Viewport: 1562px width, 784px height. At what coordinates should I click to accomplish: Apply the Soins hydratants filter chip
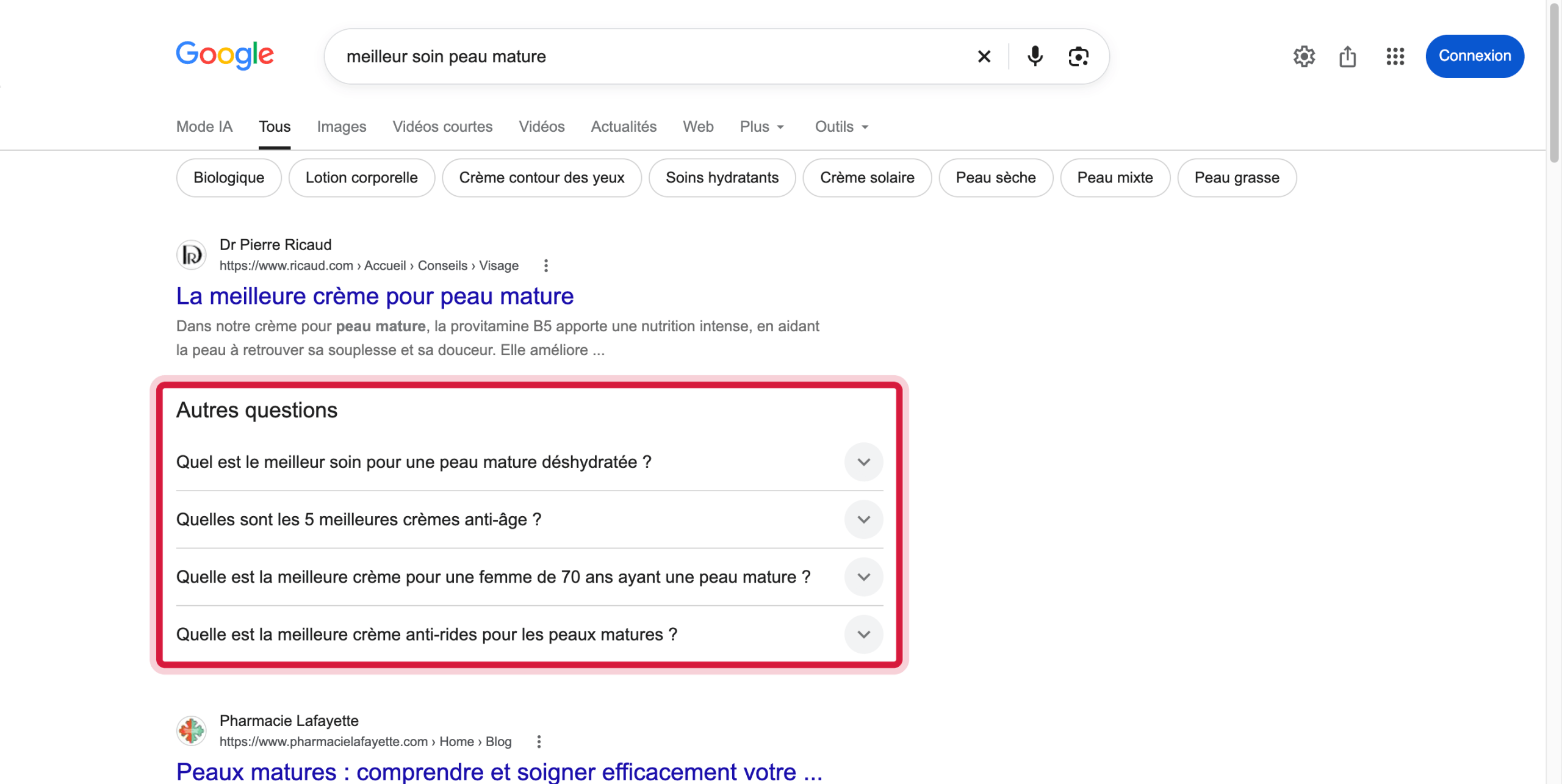pos(722,178)
